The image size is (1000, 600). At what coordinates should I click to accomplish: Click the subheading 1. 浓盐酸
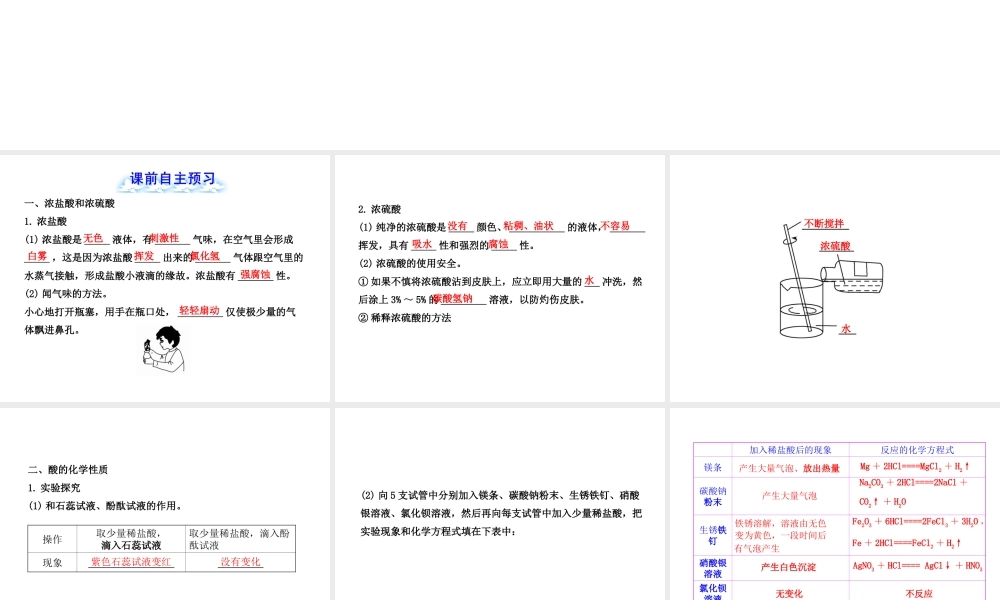45,221
